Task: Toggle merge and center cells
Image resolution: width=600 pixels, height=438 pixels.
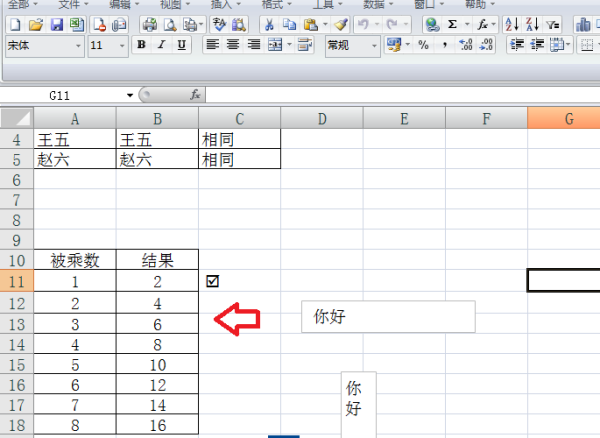Action: [x=275, y=46]
